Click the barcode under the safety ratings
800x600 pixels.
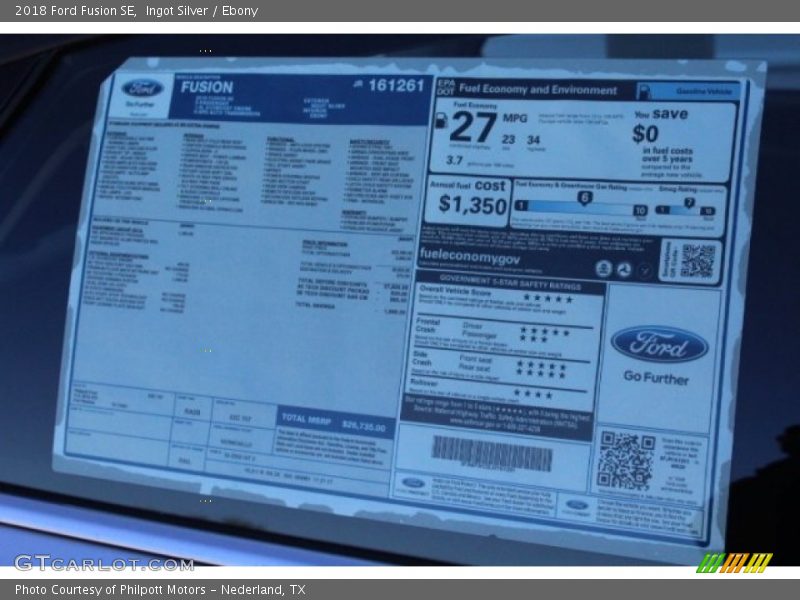click(x=491, y=453)
